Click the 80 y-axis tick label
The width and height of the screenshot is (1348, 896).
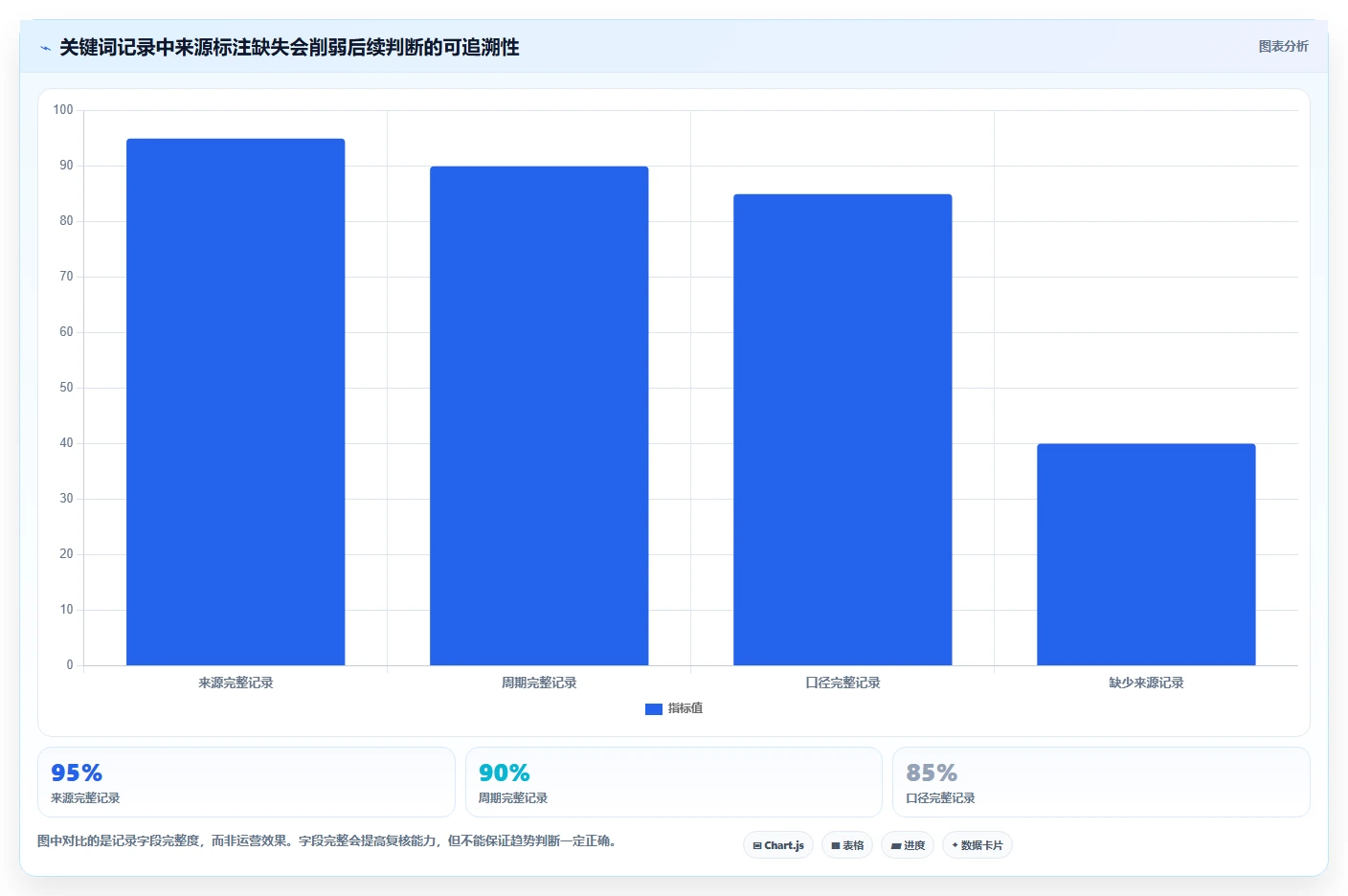coord(66,221)
